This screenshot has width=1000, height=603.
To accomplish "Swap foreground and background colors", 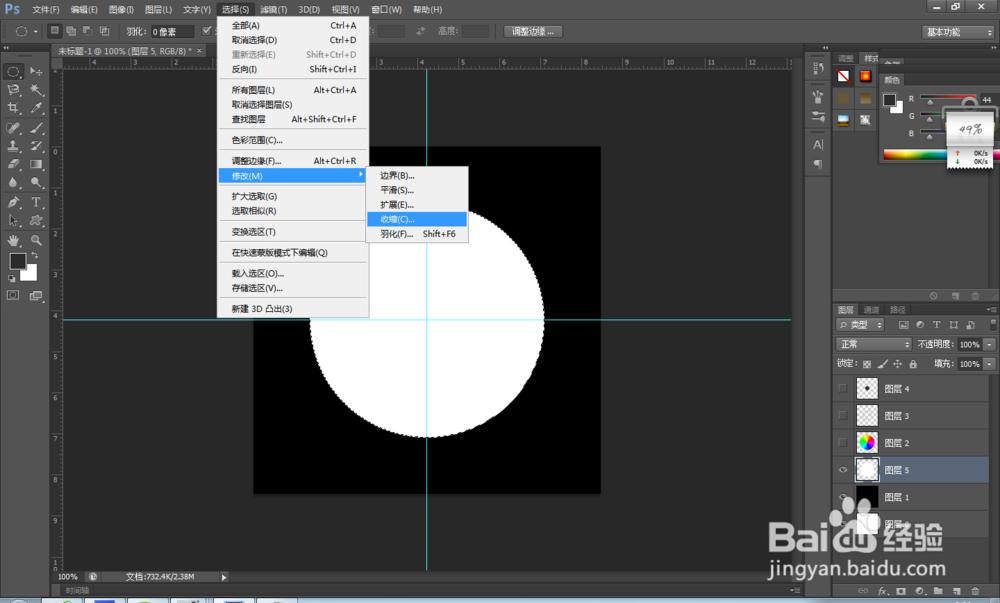I will pos(35,255).
